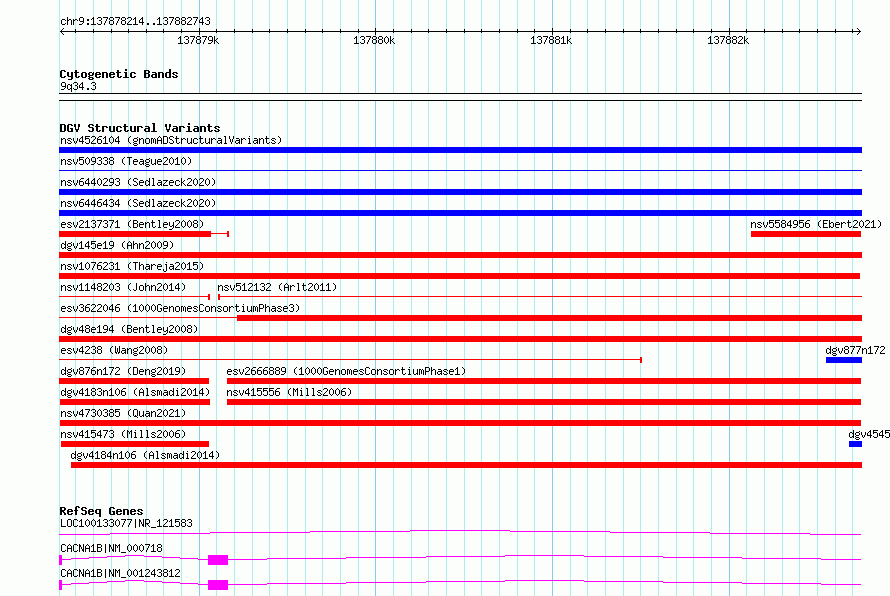890x596 pixels.
Task: Open variant nsv512132 (Arlt2011) label
Action: 277,287
